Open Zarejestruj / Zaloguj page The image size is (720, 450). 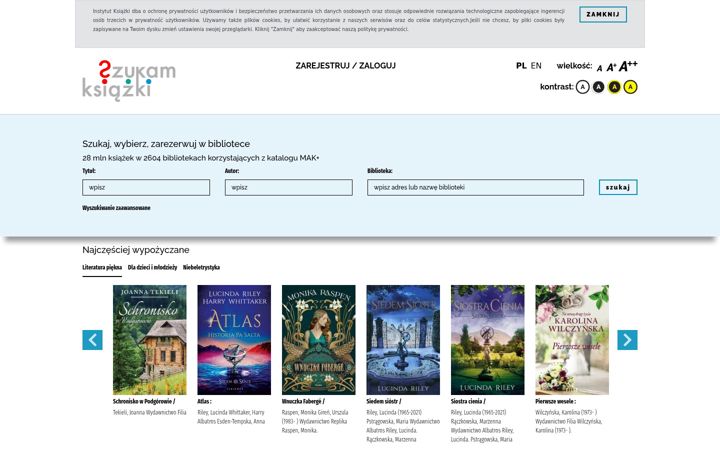345,66
